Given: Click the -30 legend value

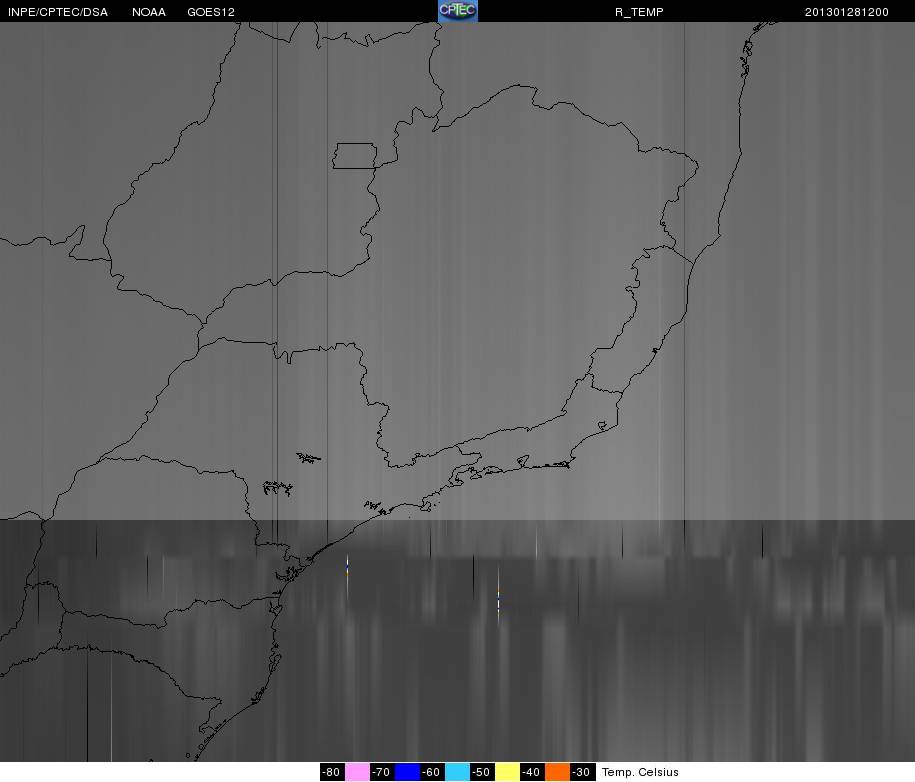Looking at the screenshot, I should (x=582, y=772).
